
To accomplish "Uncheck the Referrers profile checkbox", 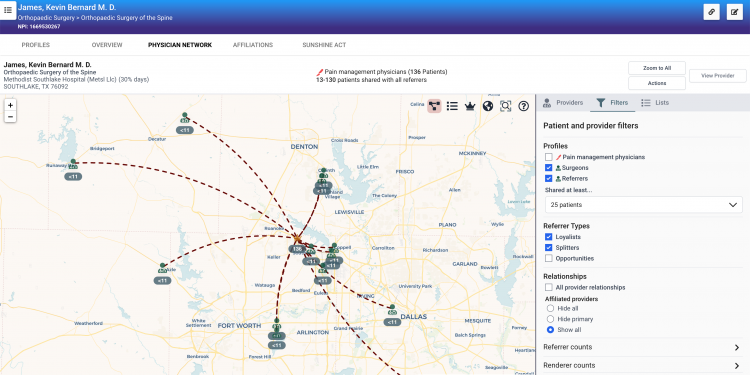I will click(x=549, y=178).
